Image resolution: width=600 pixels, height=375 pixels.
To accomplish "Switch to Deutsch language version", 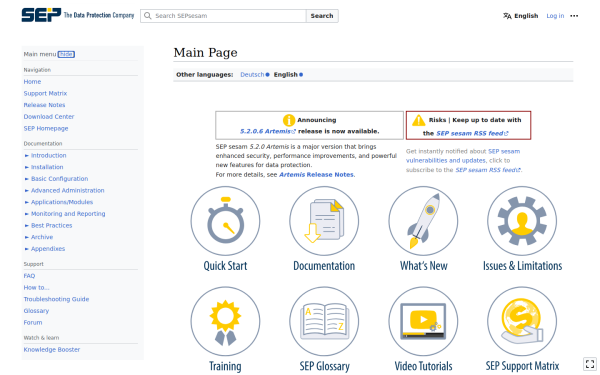I will coord(252,75).
